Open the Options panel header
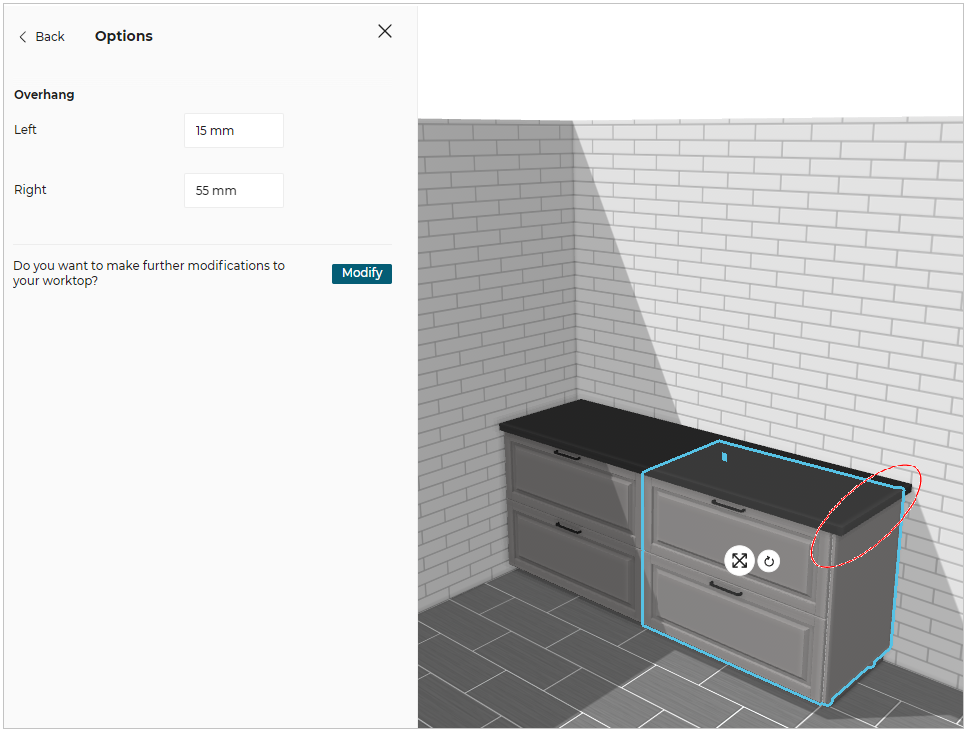 click(123, 35)
